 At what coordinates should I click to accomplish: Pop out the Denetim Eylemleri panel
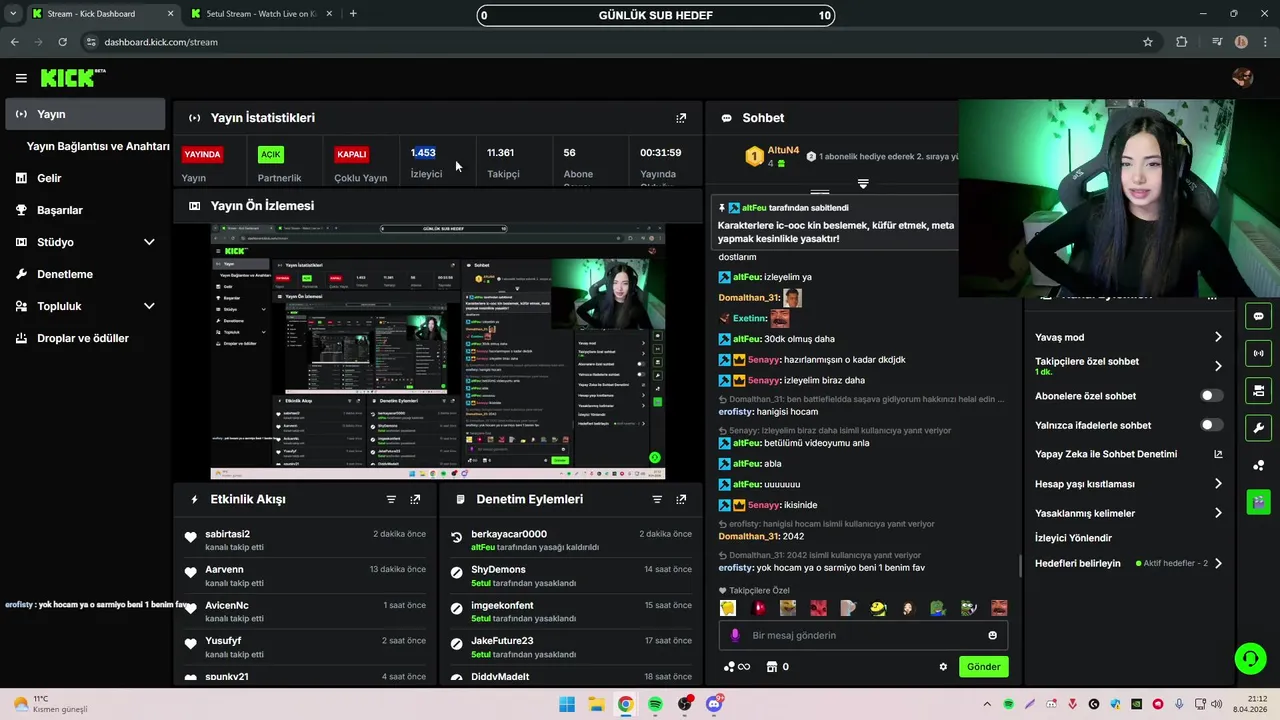pos(681,499)
